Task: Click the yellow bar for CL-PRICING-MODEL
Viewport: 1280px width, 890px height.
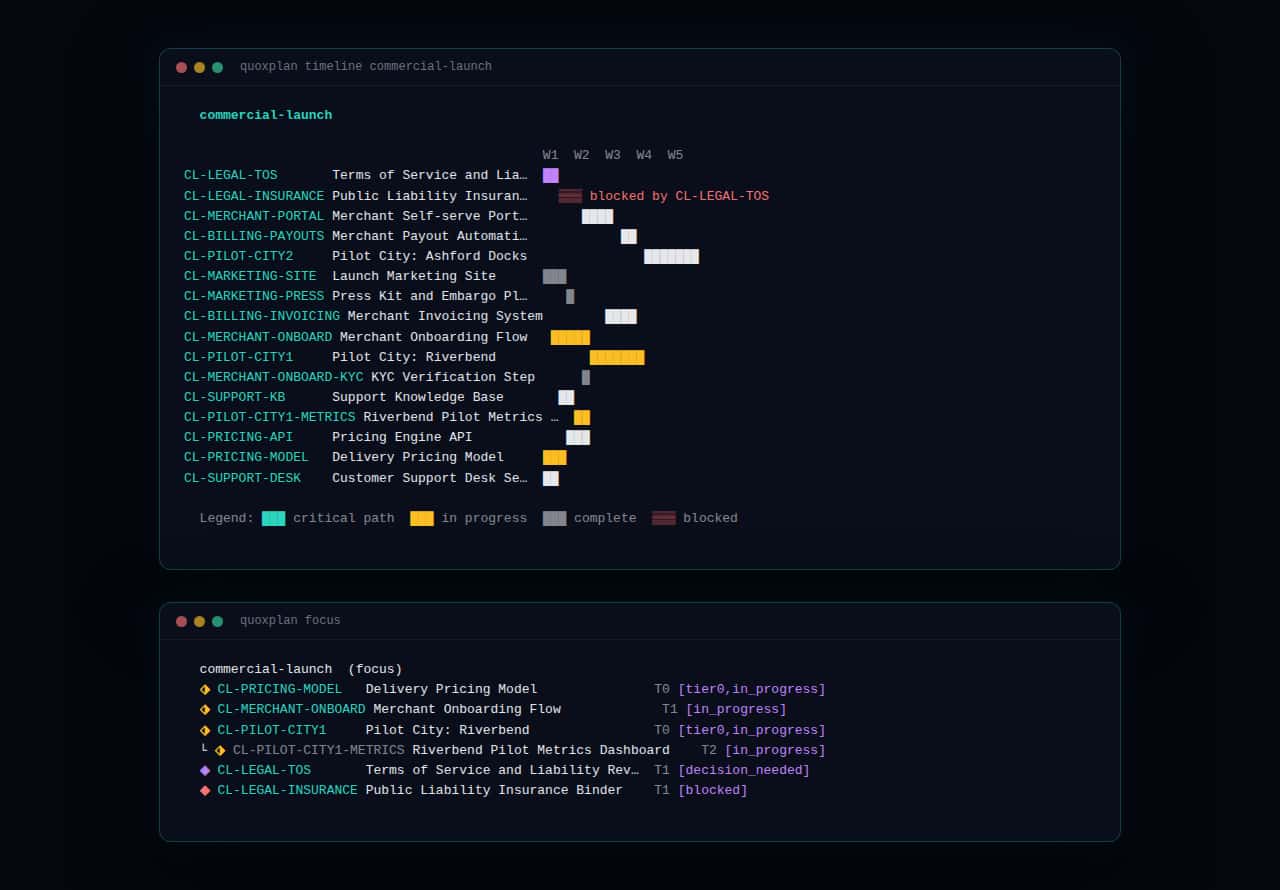Action: (x=555, y=457)
